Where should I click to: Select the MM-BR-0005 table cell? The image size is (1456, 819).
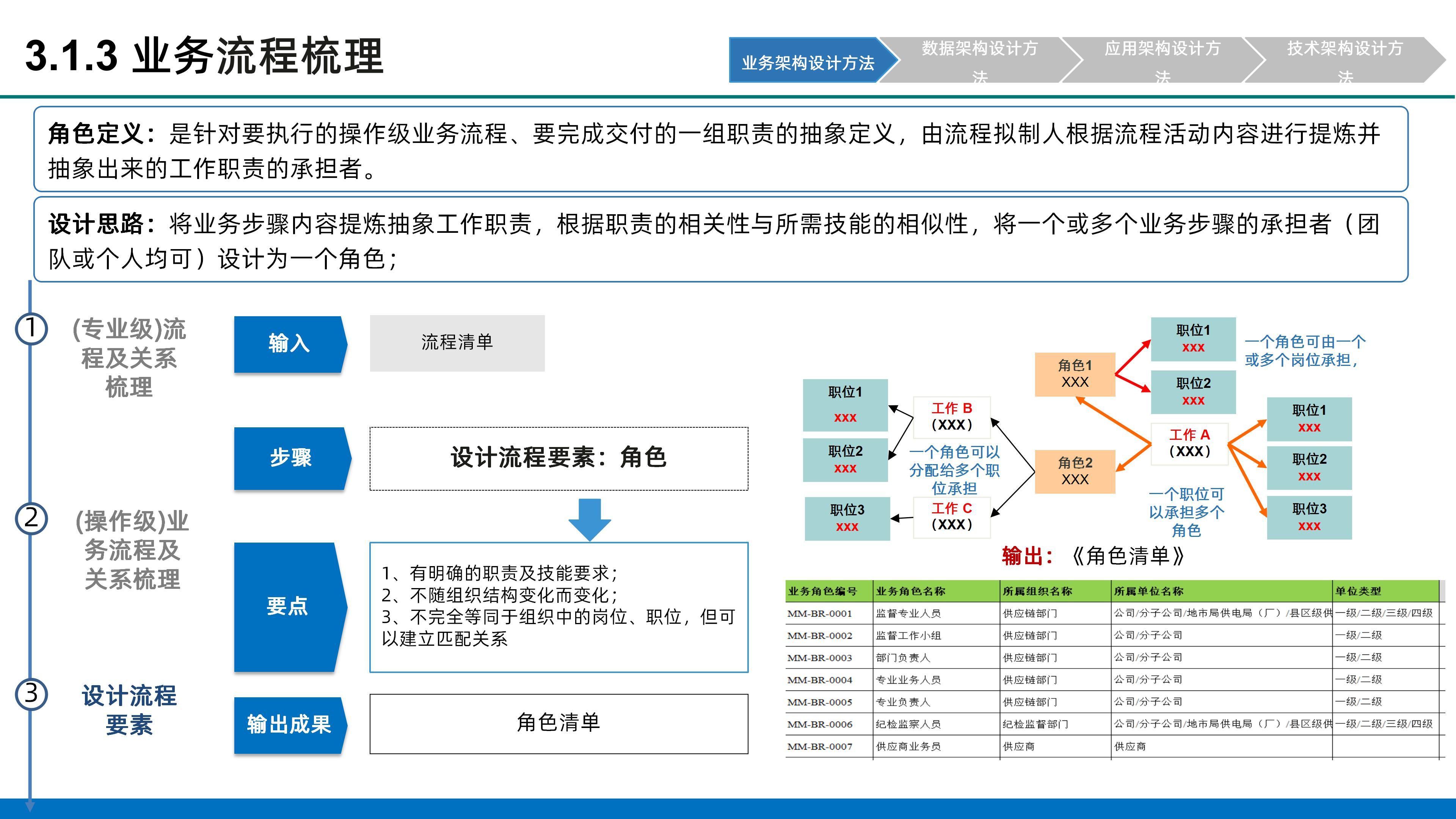click(828, 702)
